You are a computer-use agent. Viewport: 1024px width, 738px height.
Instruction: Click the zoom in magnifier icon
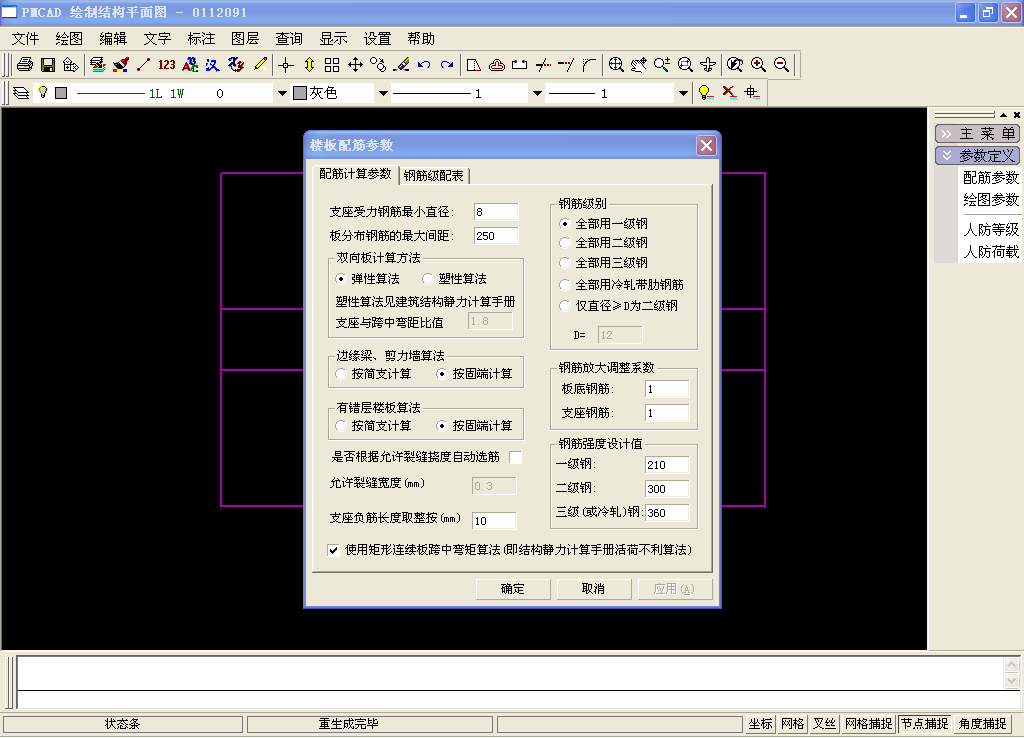(x=758, y=65)
